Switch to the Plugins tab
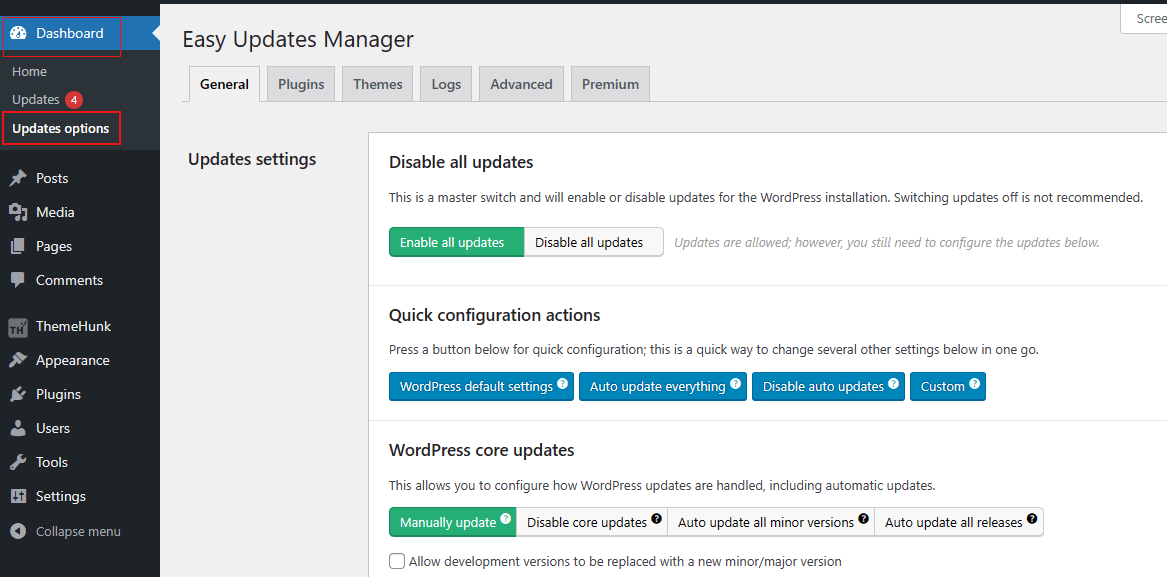1167x577 pixels. (x=301, y=84)
